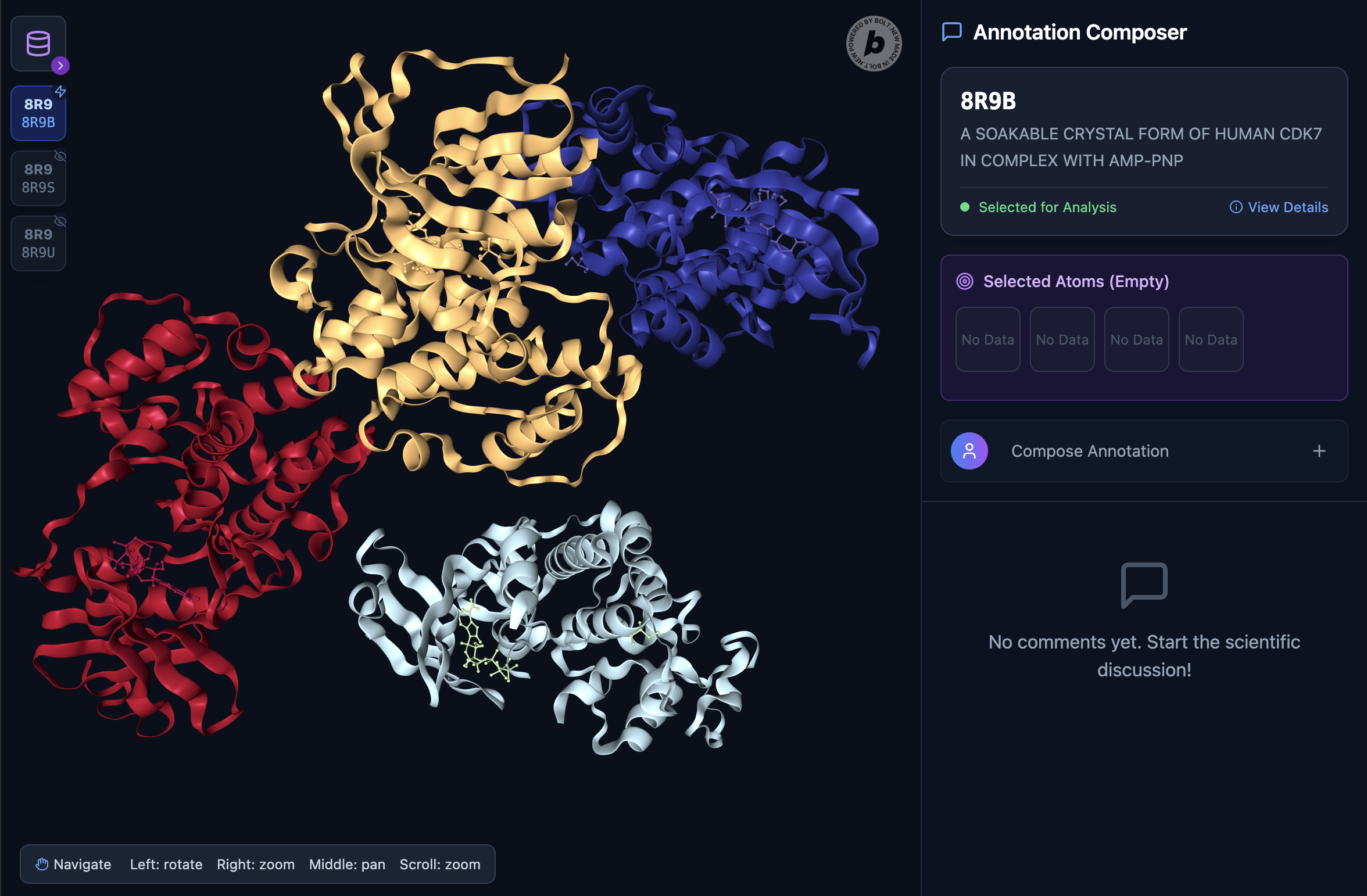Viewport: 1367px width, 896px height.
Task: Click Compose Annotation field
Action: click(x=1144, y=451)
